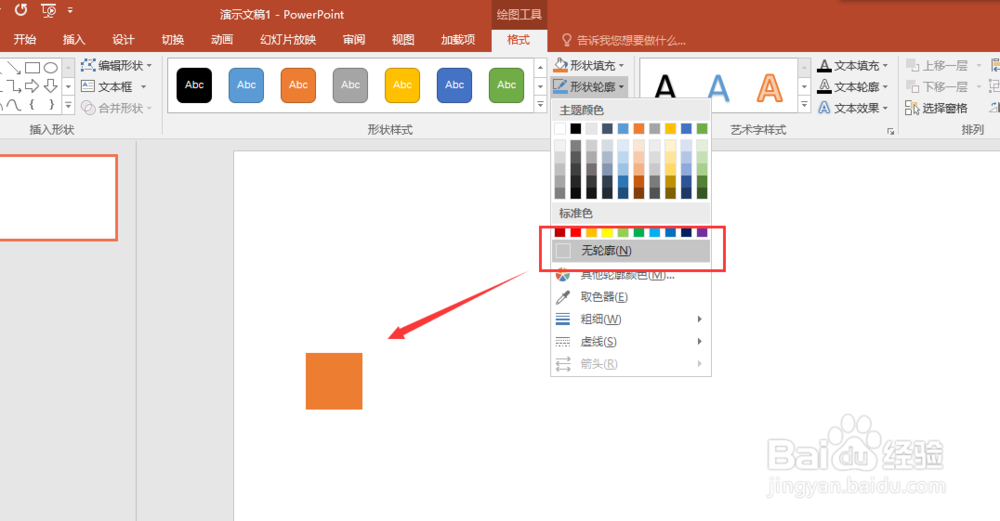The image size is (1000, 521).
Task: Open the 虚线 dashes submenu
Action: (631, 342)
